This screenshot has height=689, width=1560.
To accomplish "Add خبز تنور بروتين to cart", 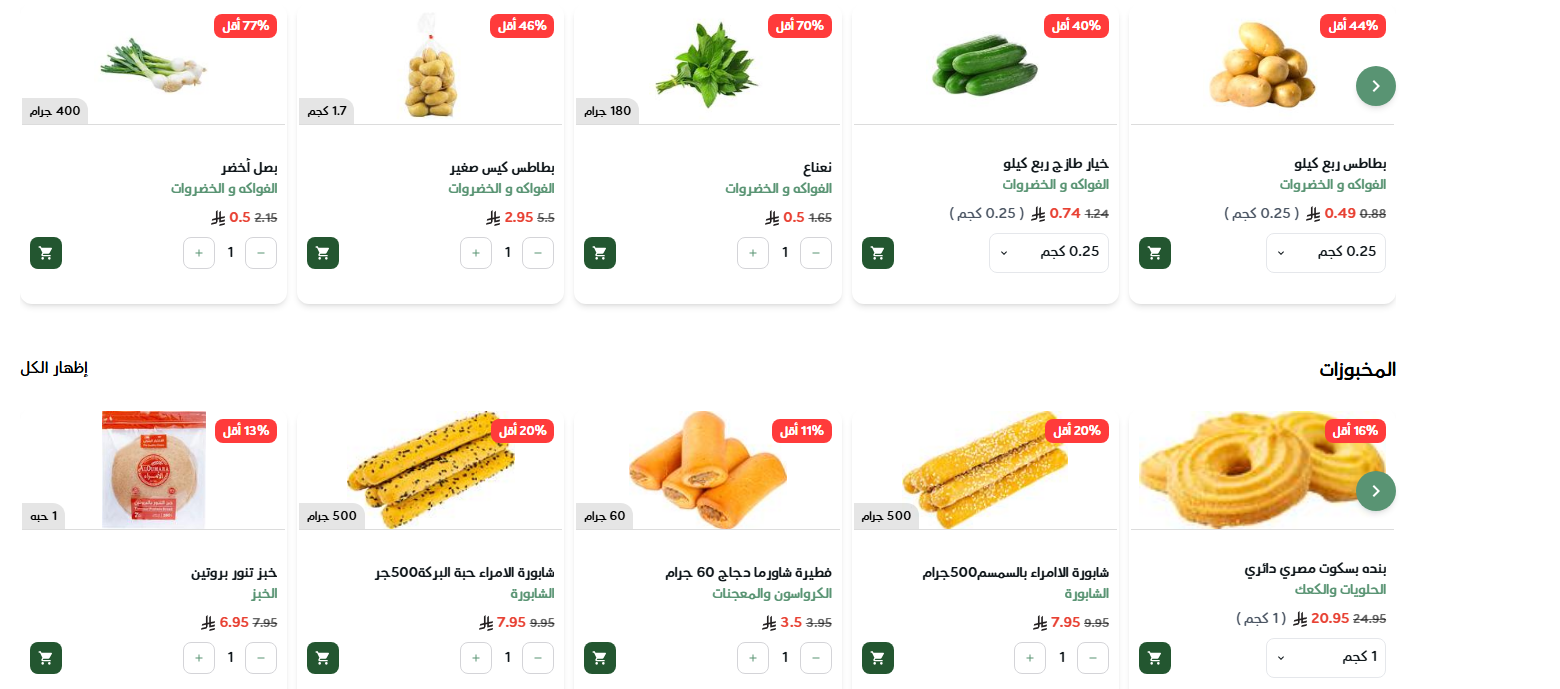I will [x=46, y=658].
